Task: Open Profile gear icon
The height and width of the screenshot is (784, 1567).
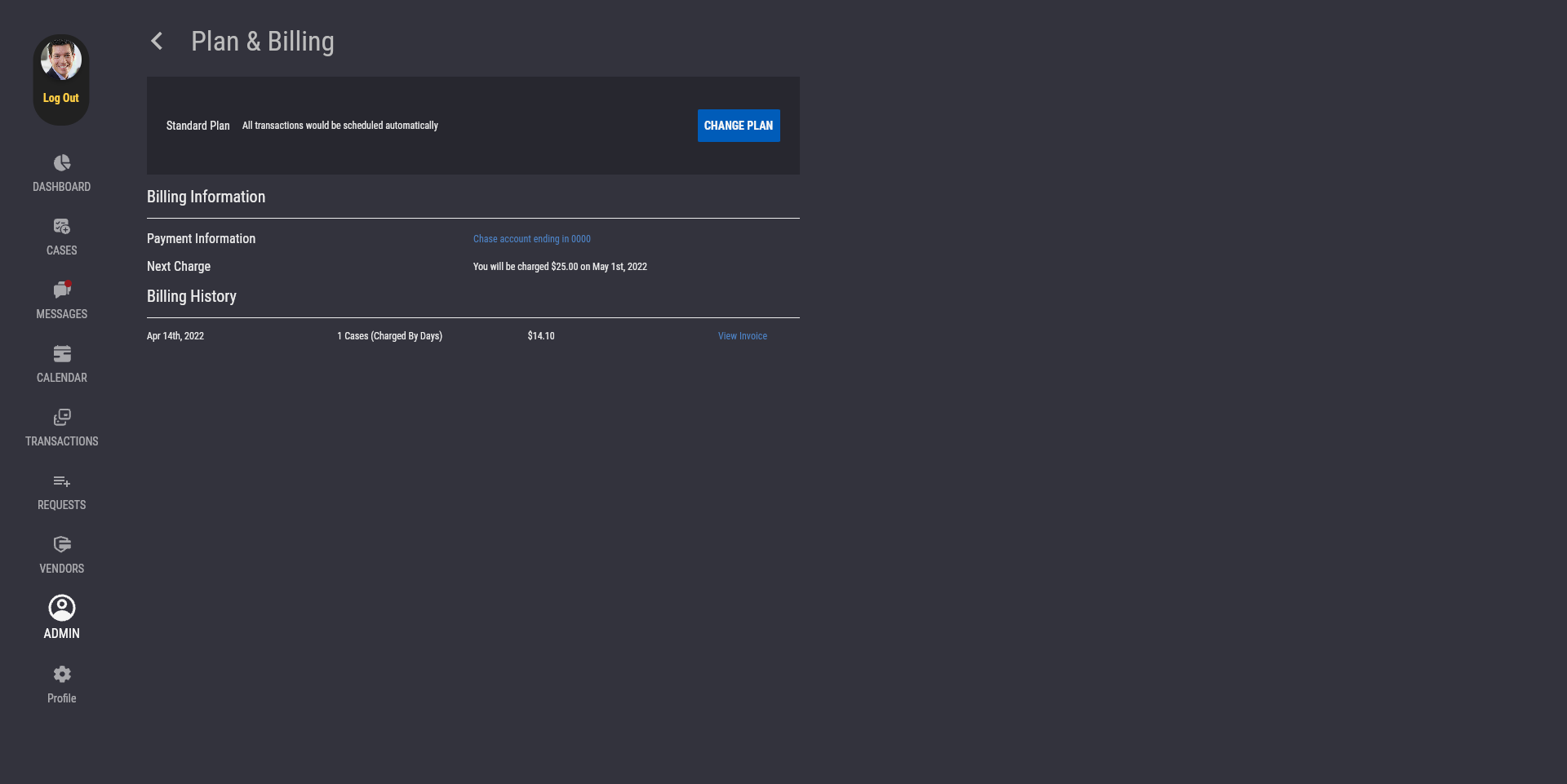Action: point(62,674)
